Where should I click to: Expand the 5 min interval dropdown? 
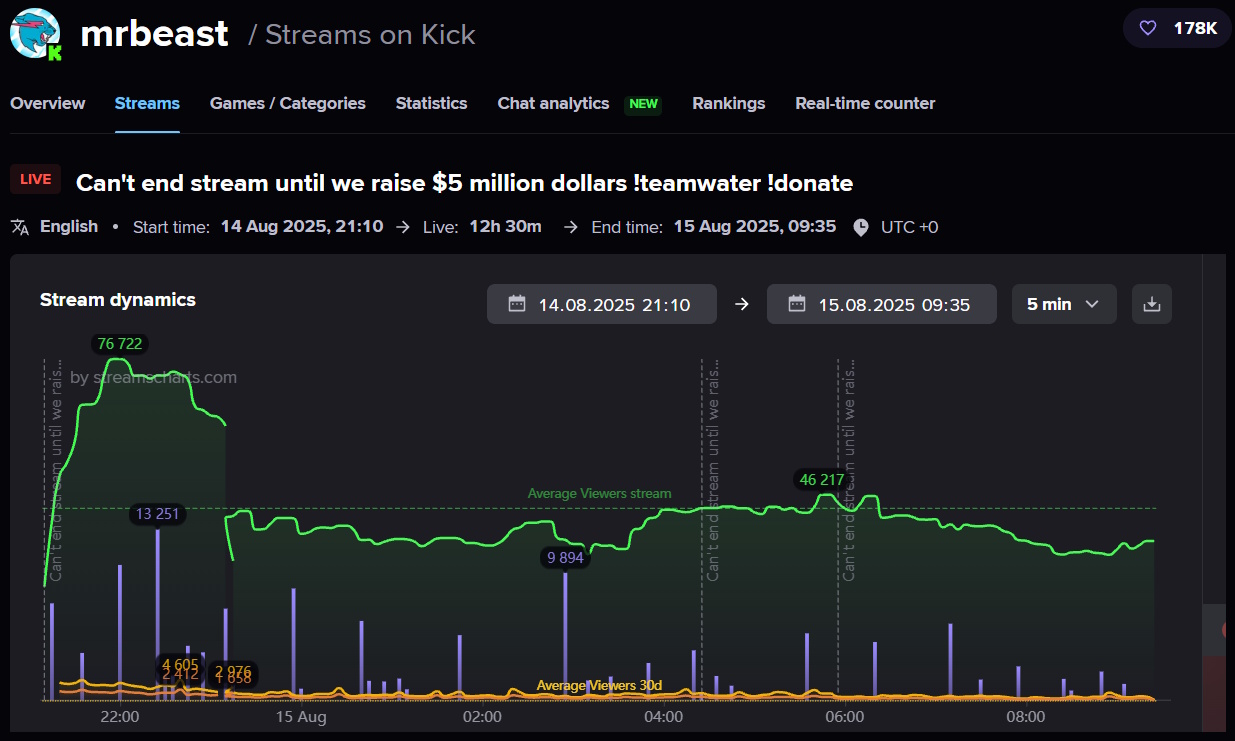pyautogui.click(x=1064, y=304)
